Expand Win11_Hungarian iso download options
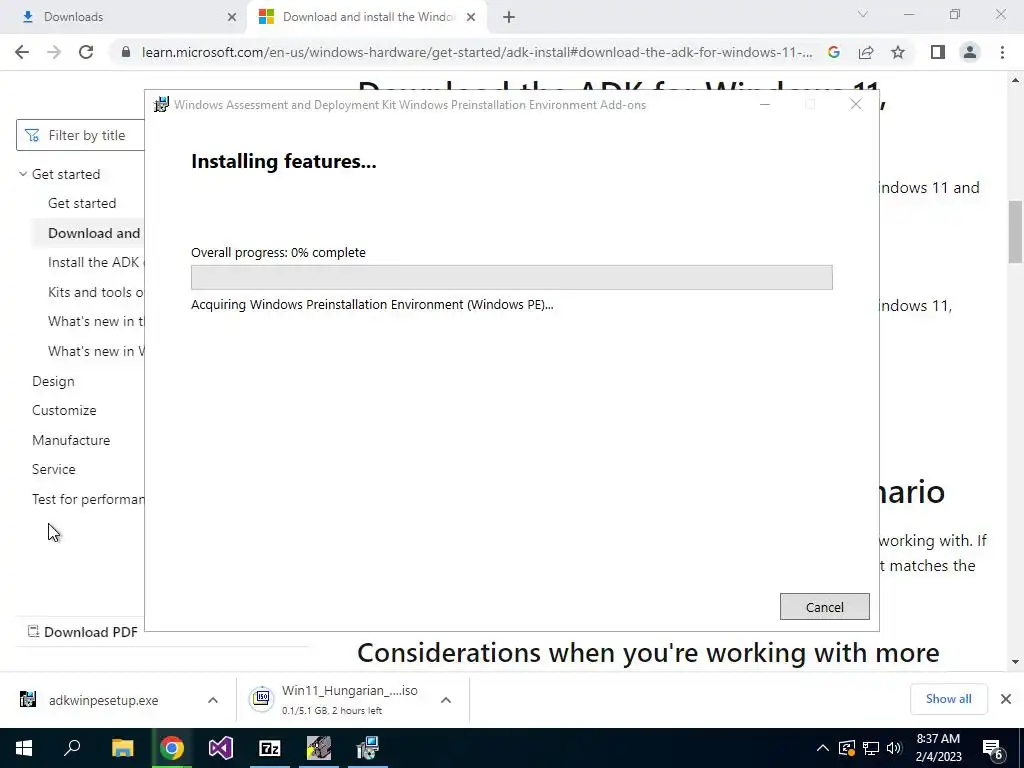The image size is (1024, 768). pos(445,700)
